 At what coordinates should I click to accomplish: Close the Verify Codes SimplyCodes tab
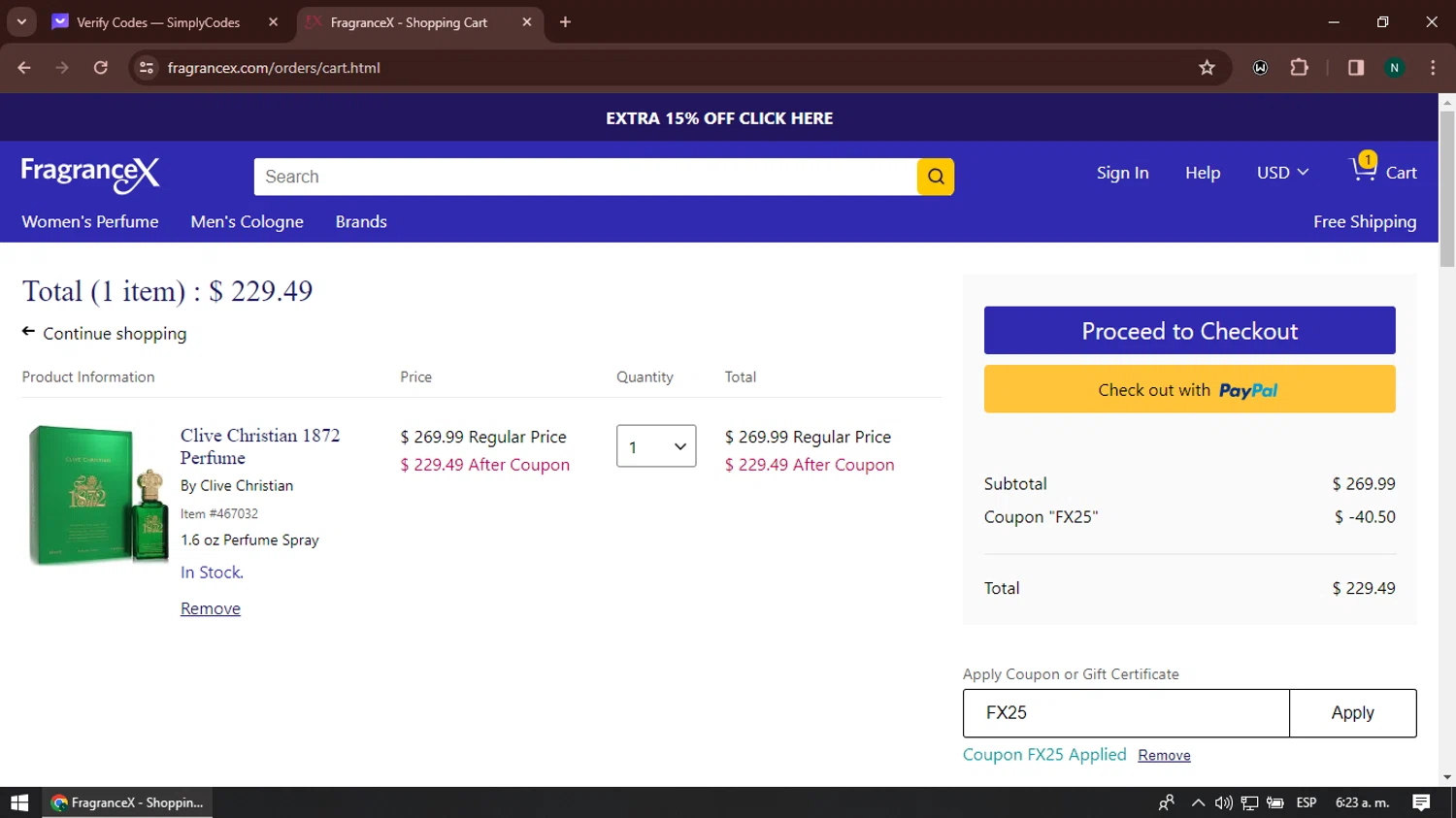point(273,22)
